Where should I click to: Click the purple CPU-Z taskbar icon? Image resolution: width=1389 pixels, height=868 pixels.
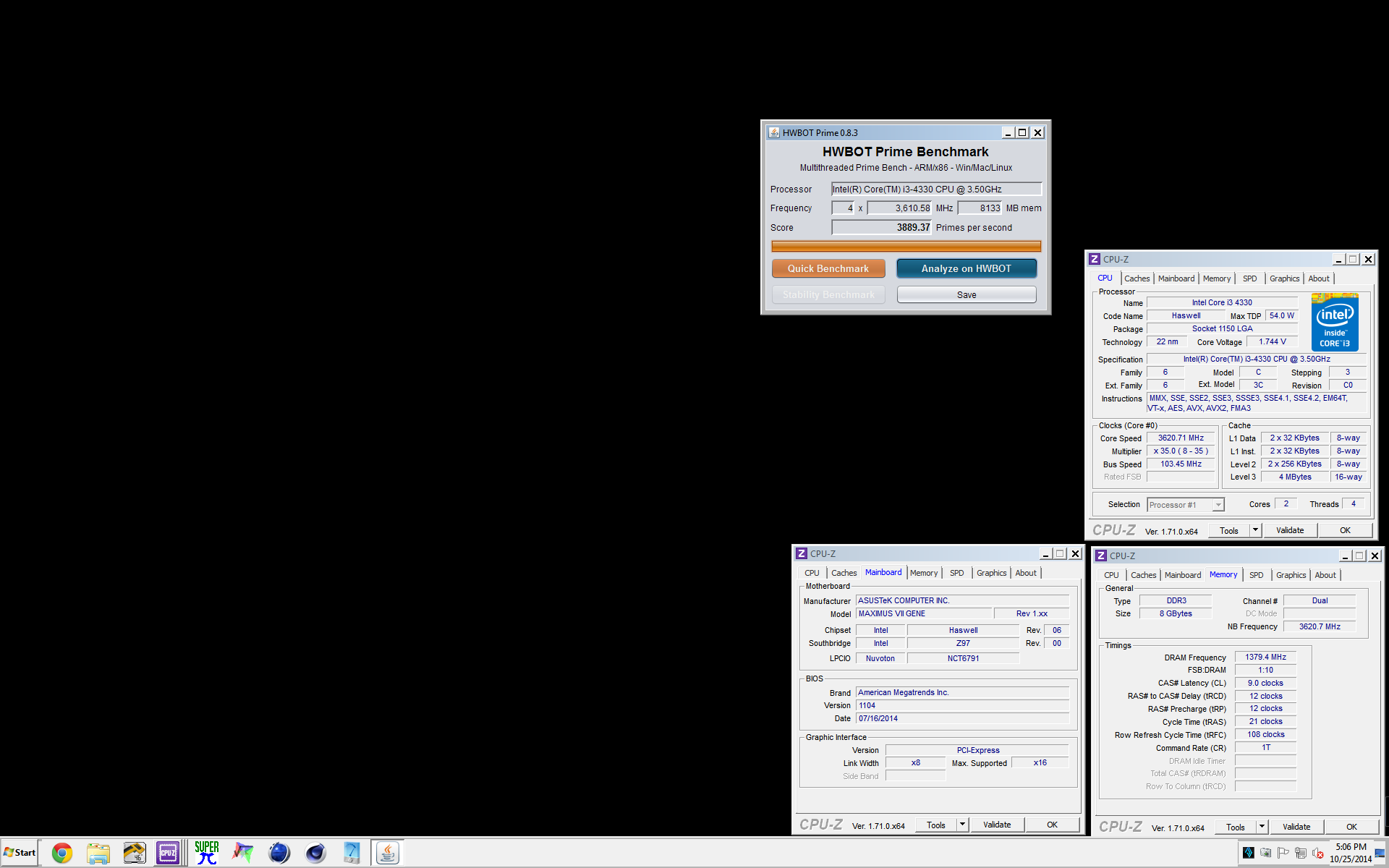point(169,854)
